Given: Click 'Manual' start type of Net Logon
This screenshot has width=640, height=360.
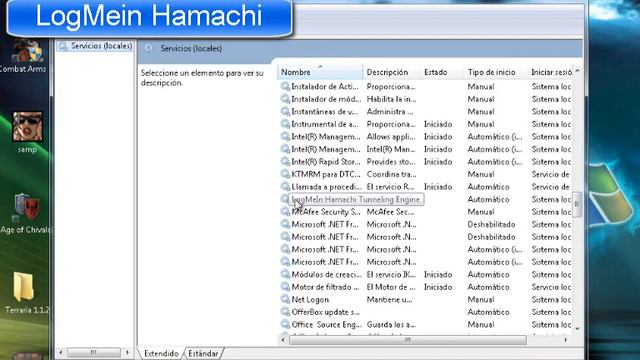Looking at the screenshot, I should (481, 300).
